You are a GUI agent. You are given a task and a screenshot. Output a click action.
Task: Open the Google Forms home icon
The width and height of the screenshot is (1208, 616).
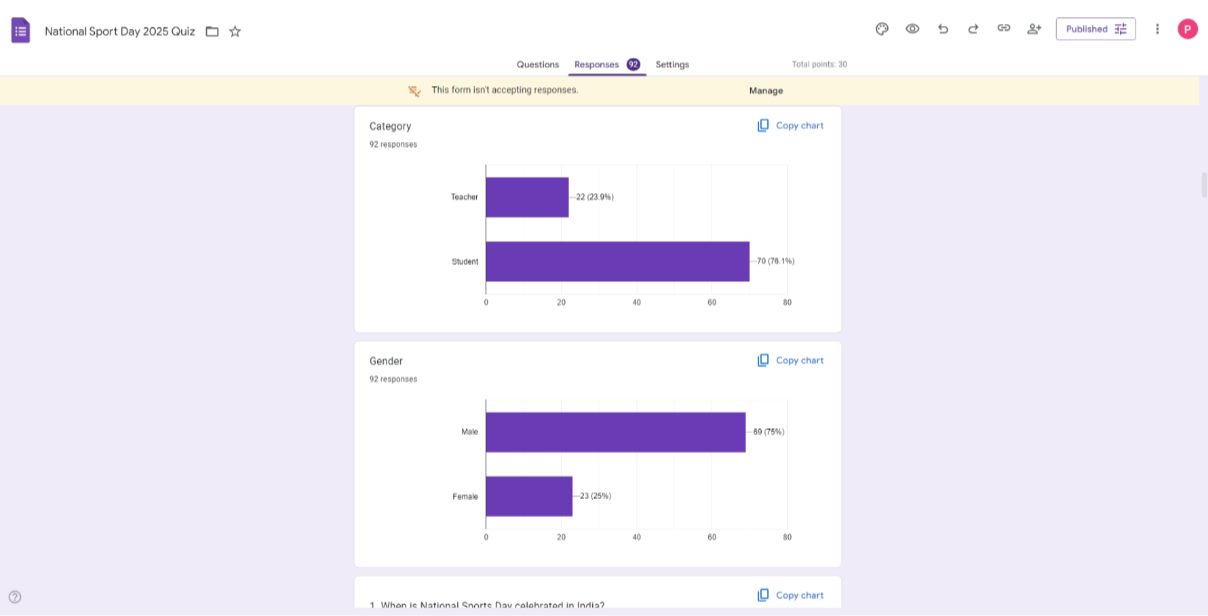point(20,30)
